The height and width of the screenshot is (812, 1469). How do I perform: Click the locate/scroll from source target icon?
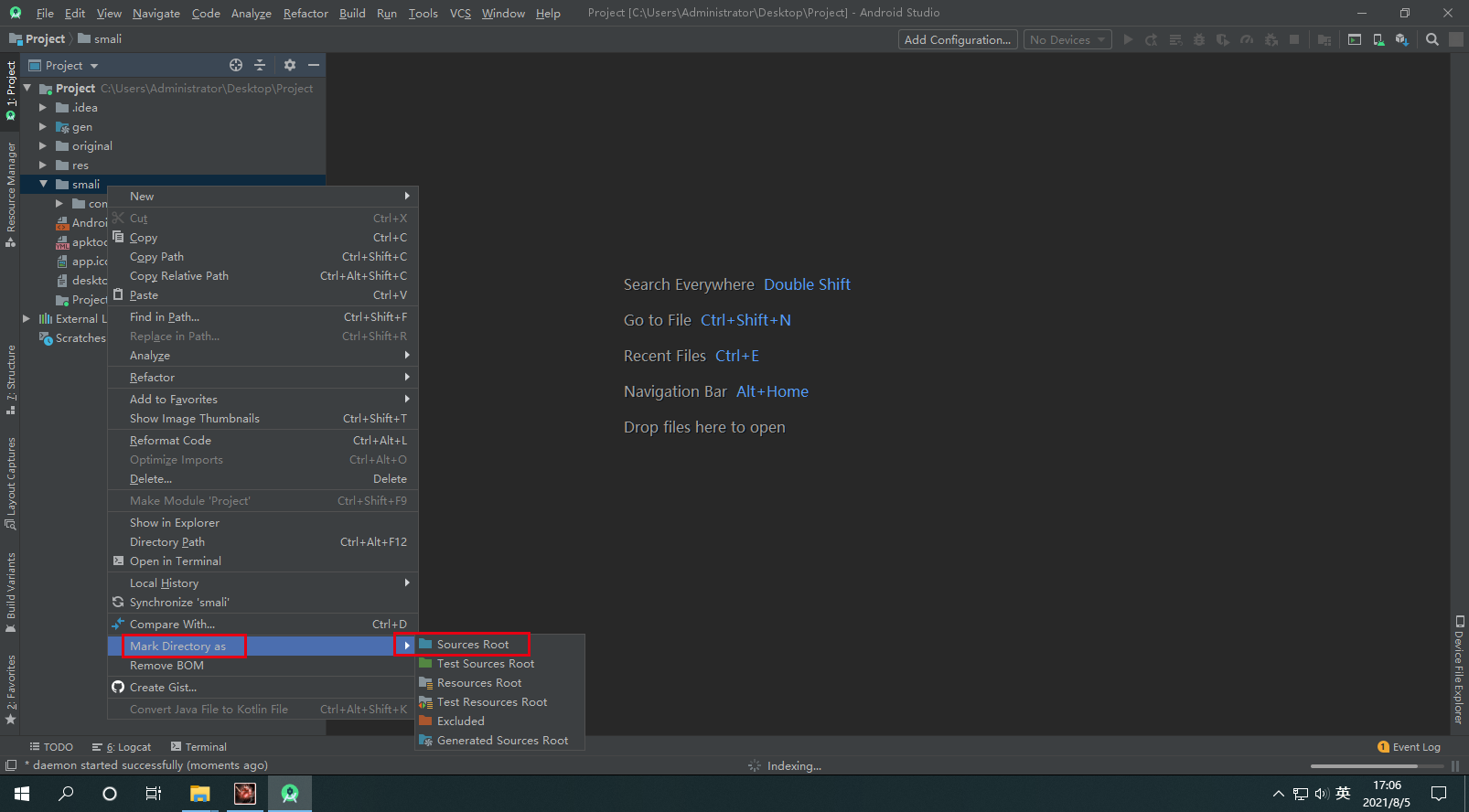[x=236, y=65]
